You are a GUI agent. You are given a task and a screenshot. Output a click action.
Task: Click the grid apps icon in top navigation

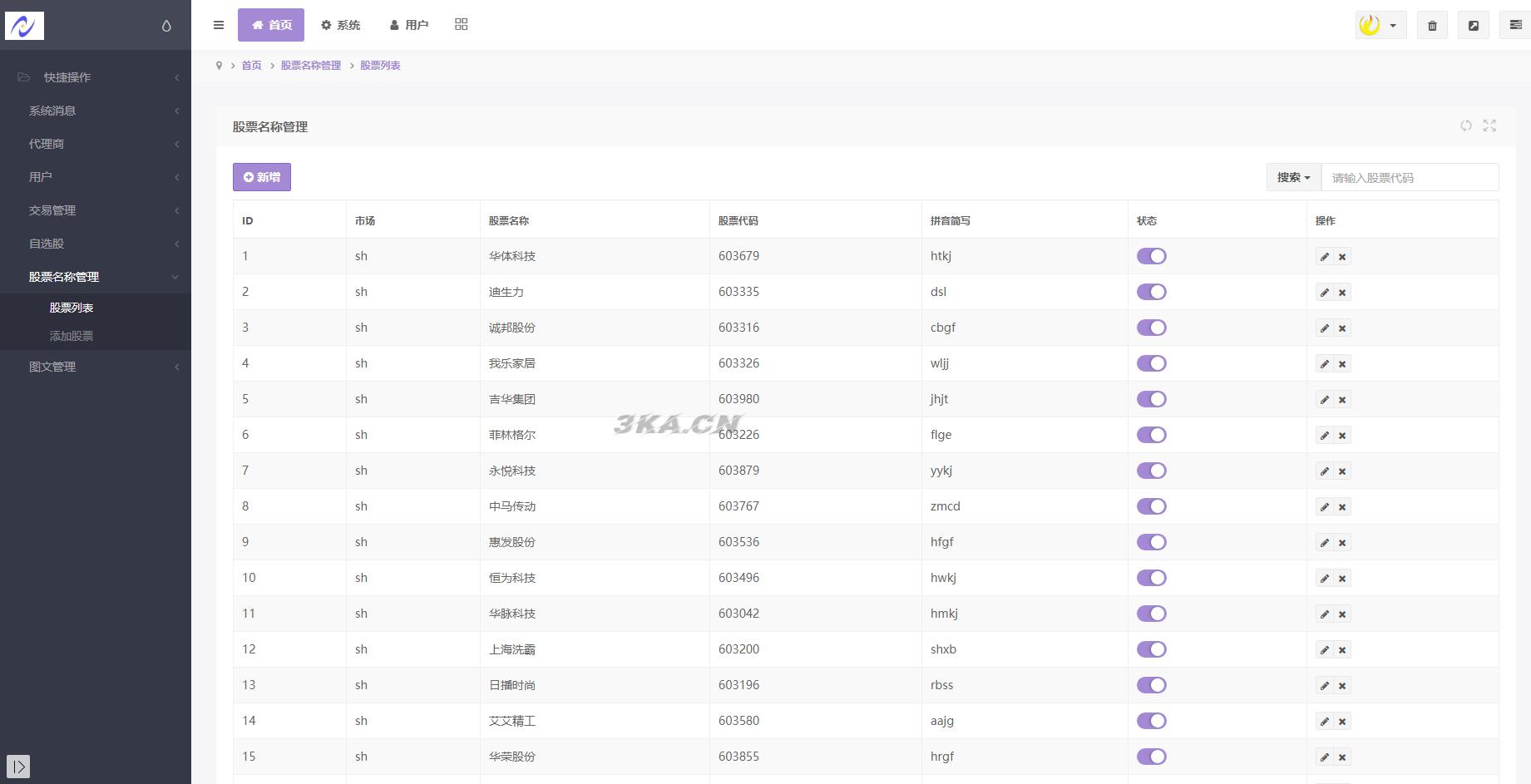(462, 25)
